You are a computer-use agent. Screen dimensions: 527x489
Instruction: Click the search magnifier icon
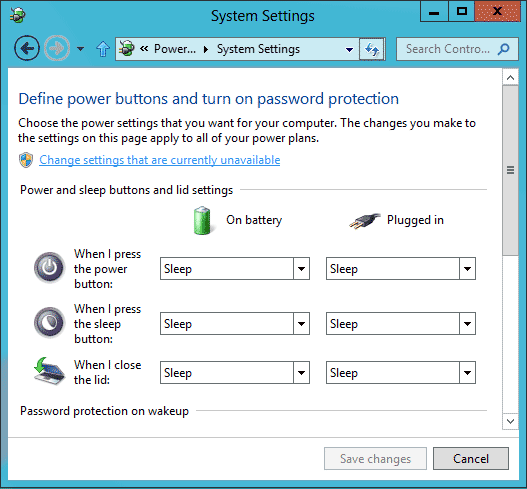[503, 49]
